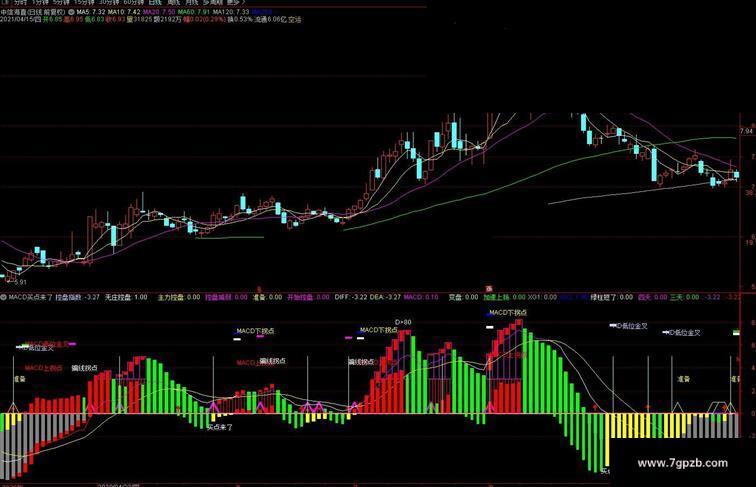Click the 无庄控盘: 1.00 value
The height and width of the screenshot is (487, 756).
[126, 297]
